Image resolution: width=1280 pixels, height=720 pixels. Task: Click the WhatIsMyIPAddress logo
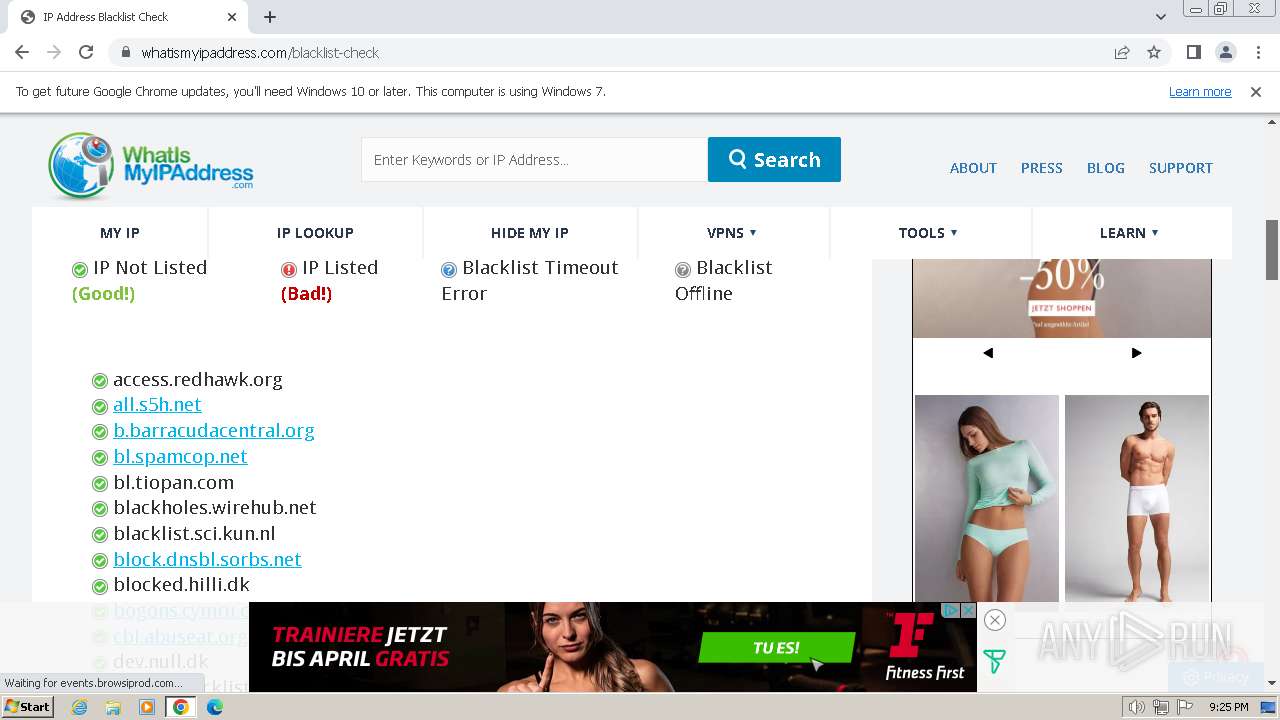(150, 165)
